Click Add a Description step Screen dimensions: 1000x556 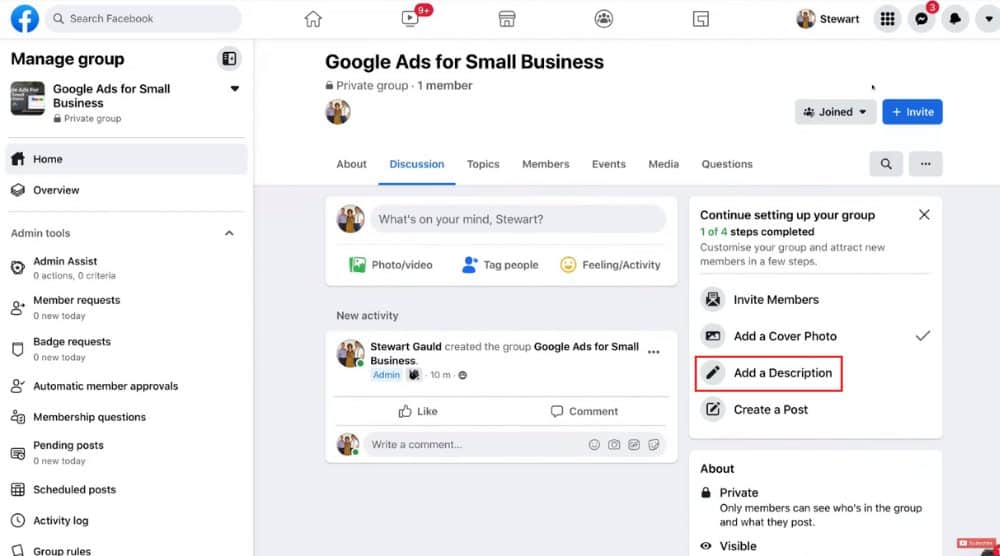tap(768, 373)
